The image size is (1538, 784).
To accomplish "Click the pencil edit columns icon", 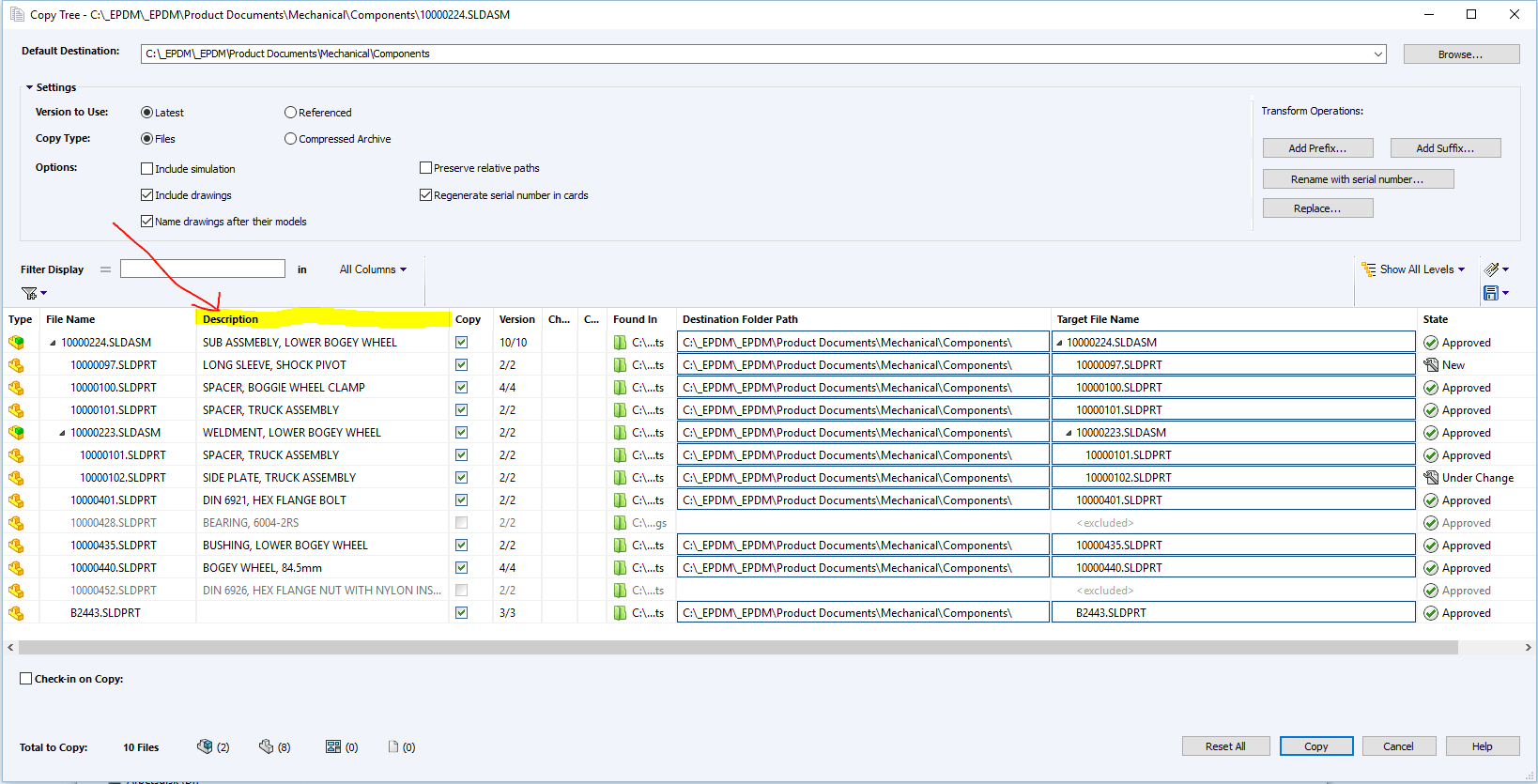I will (x=1491, y=269).
